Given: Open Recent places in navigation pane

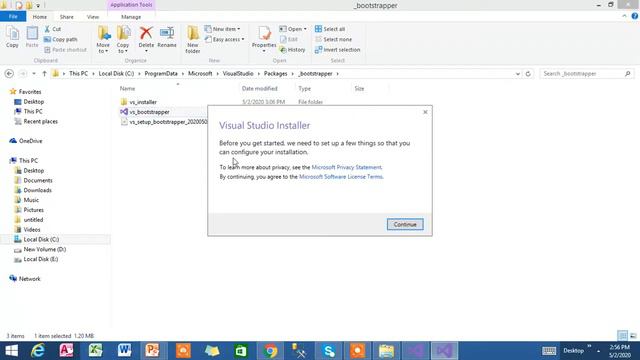Looking at the screenshot, I should point(40,121).
